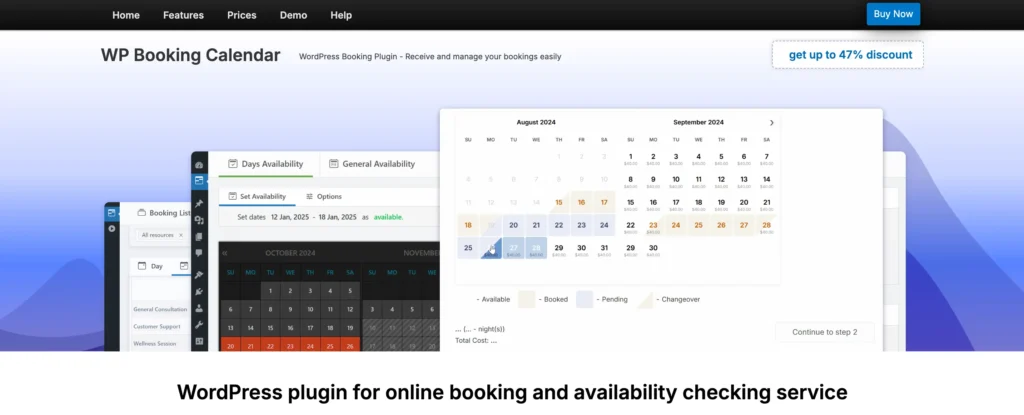Screen dimensions: 1024x415
Task: Click the Continue to step 2 button
Action: click(x=824, y=332)
